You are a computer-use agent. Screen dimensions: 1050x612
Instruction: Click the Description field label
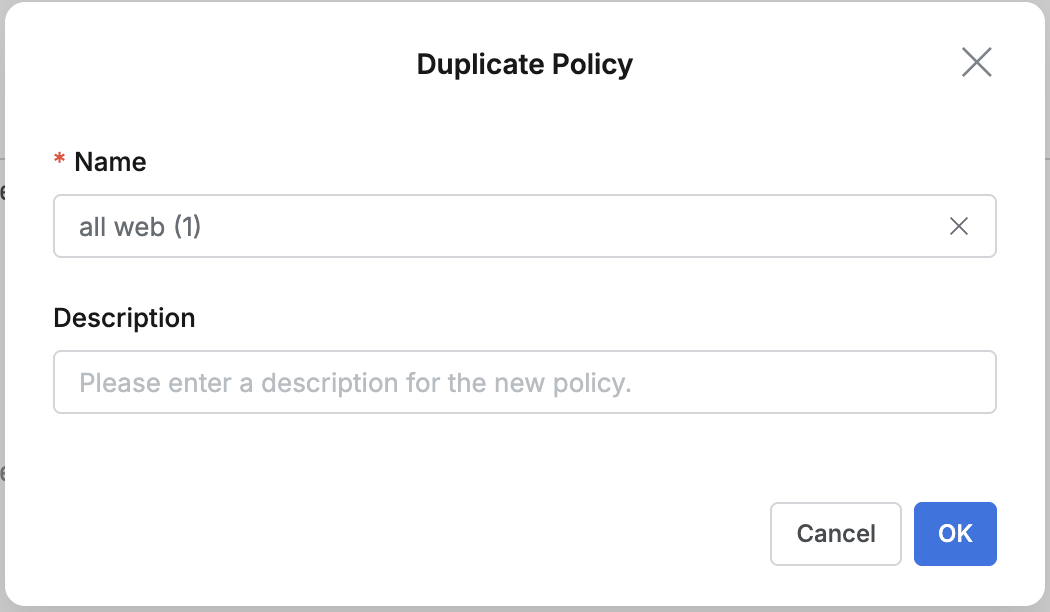point(124,318)
